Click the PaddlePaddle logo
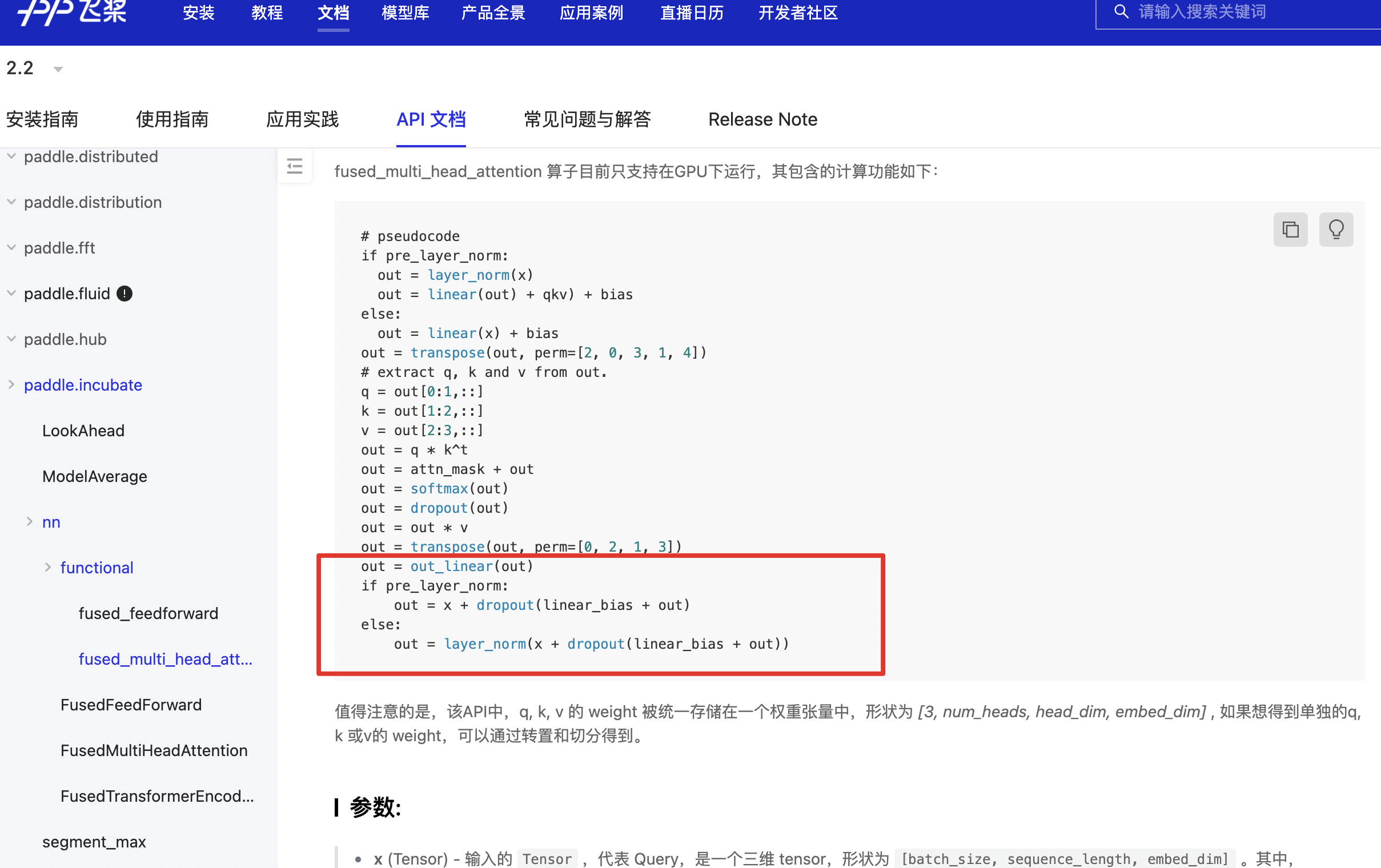 pyautogui.click(x=72, y=11)
